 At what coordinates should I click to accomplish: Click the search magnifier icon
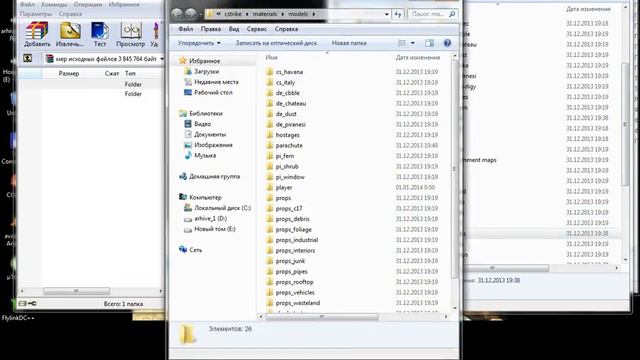[452, 14]
